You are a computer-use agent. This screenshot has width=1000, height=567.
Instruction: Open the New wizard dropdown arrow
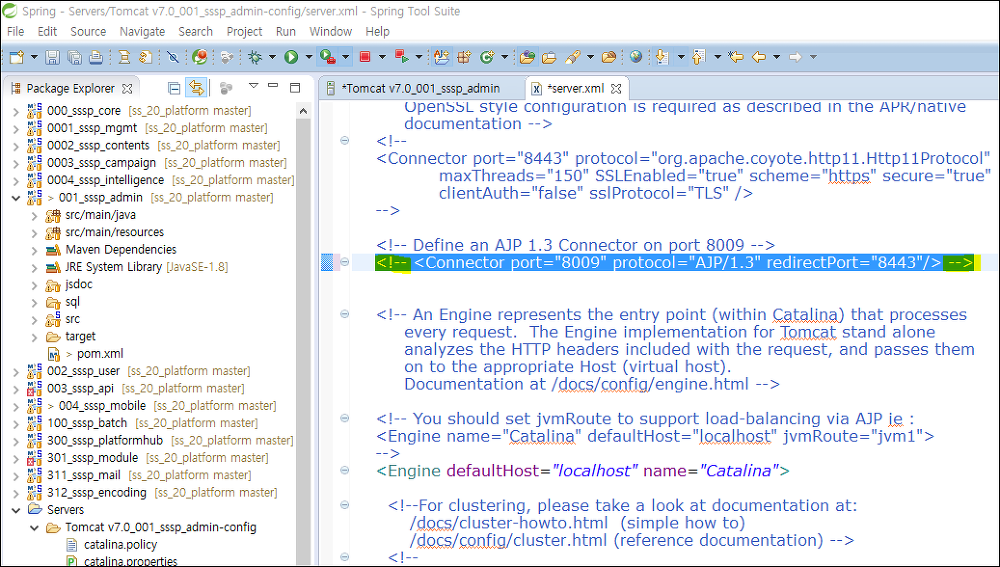point(34,57)
